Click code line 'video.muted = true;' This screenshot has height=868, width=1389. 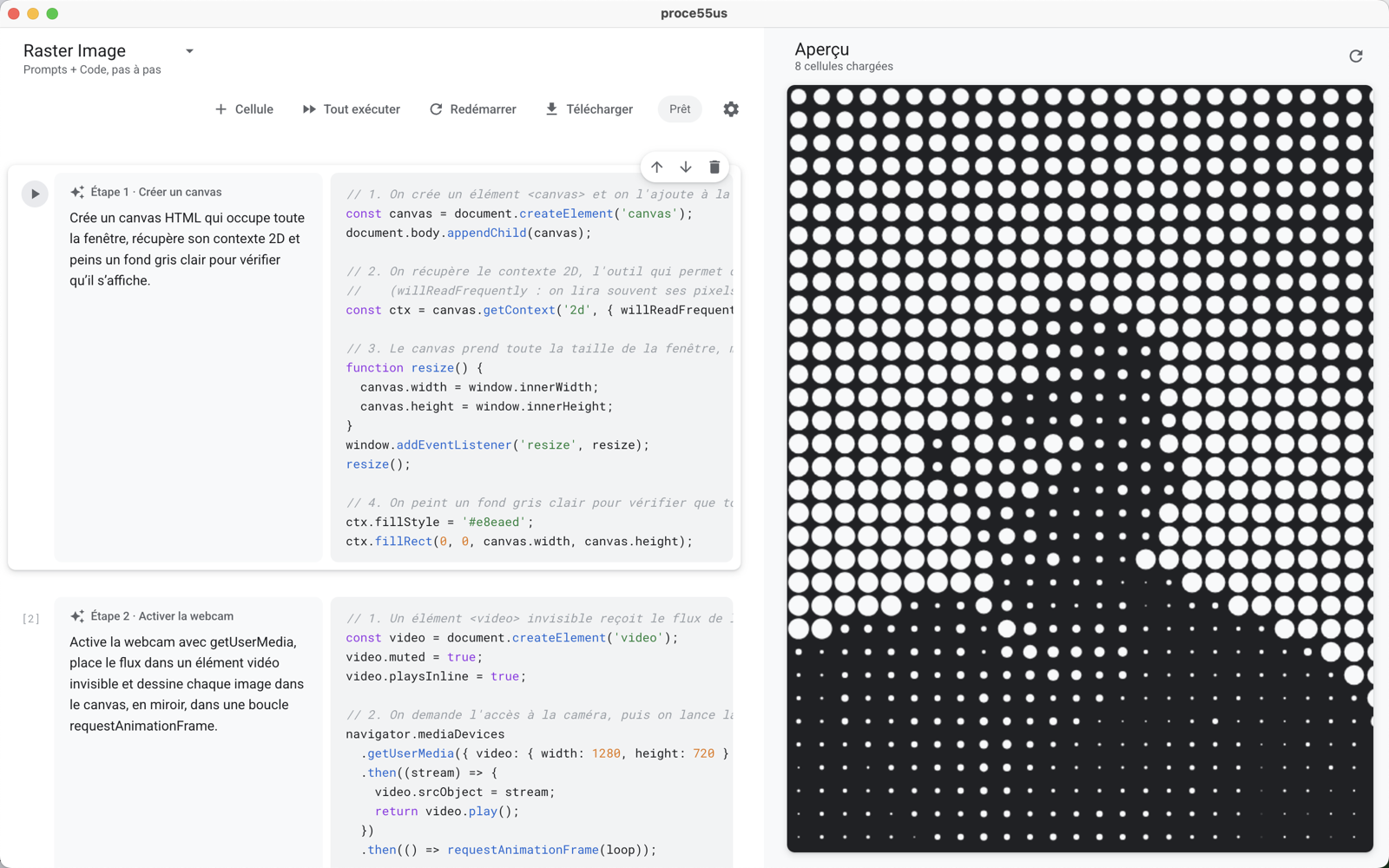click(414, 657)
